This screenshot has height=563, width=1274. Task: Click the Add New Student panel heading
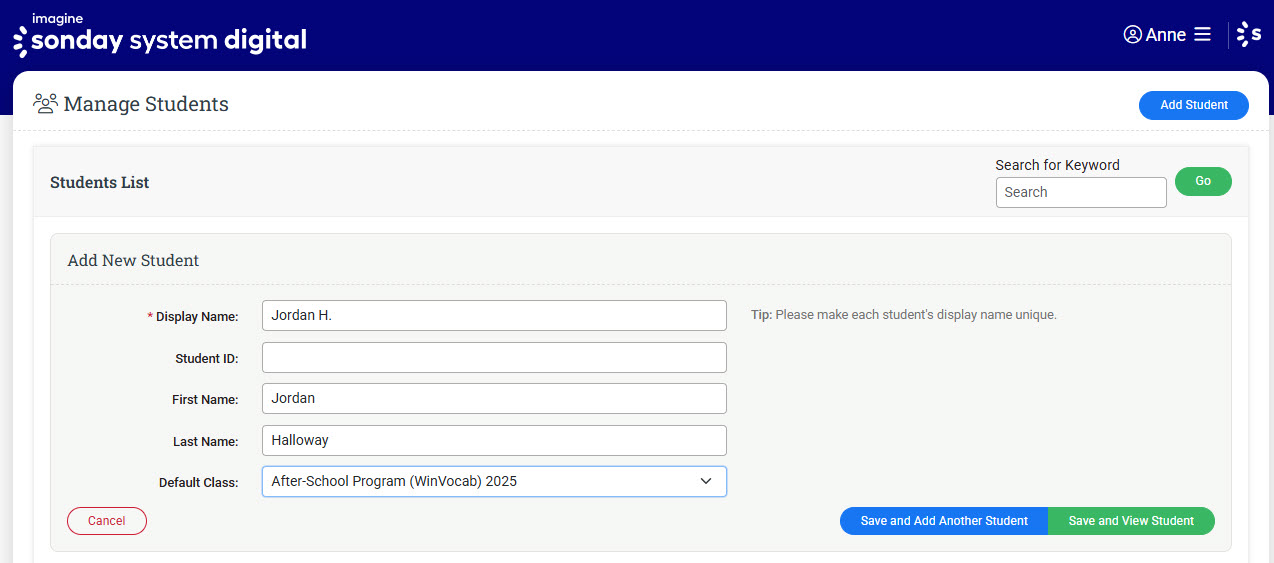[133, 260]
